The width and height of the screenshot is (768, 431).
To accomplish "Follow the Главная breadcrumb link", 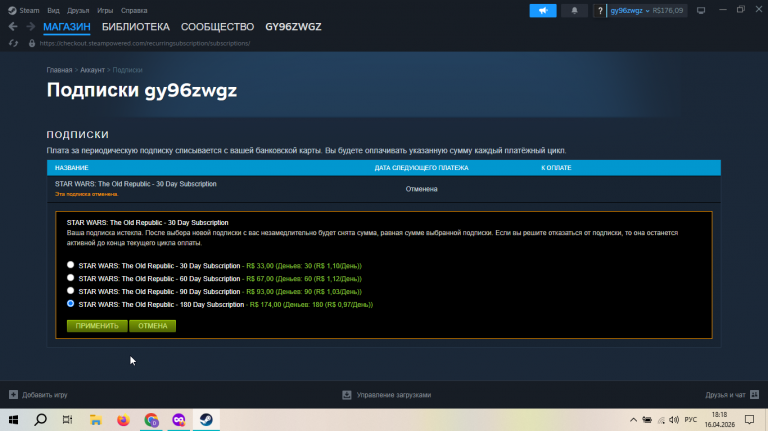I will tap(59, 70).
